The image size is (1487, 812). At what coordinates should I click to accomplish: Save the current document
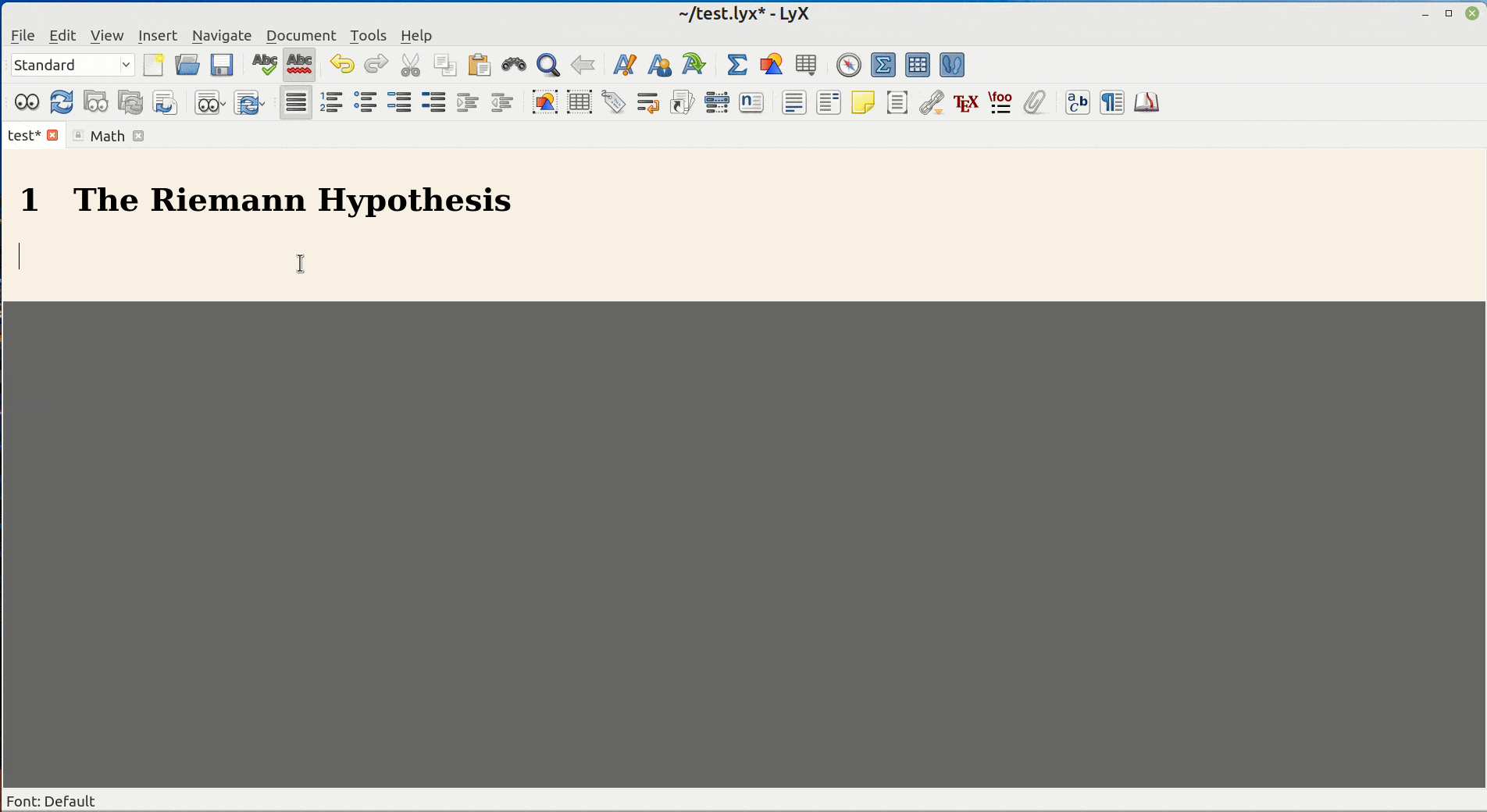(x=222, y=65)
